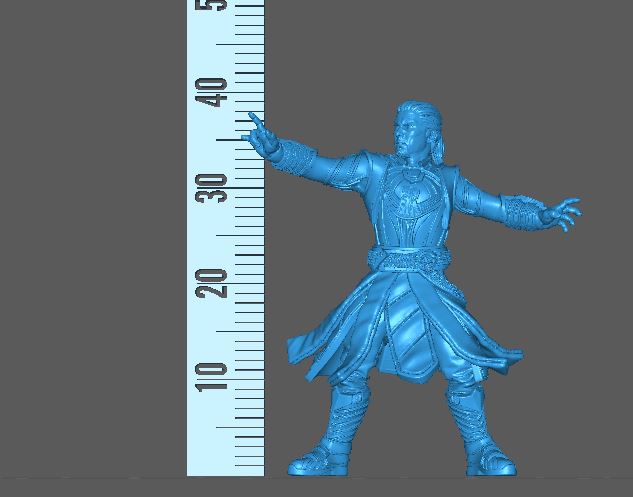Click the pointing hand touching the ruler
Image resolution: width=633 pixels, height=497 pixels.
click(x=262, y=134)
